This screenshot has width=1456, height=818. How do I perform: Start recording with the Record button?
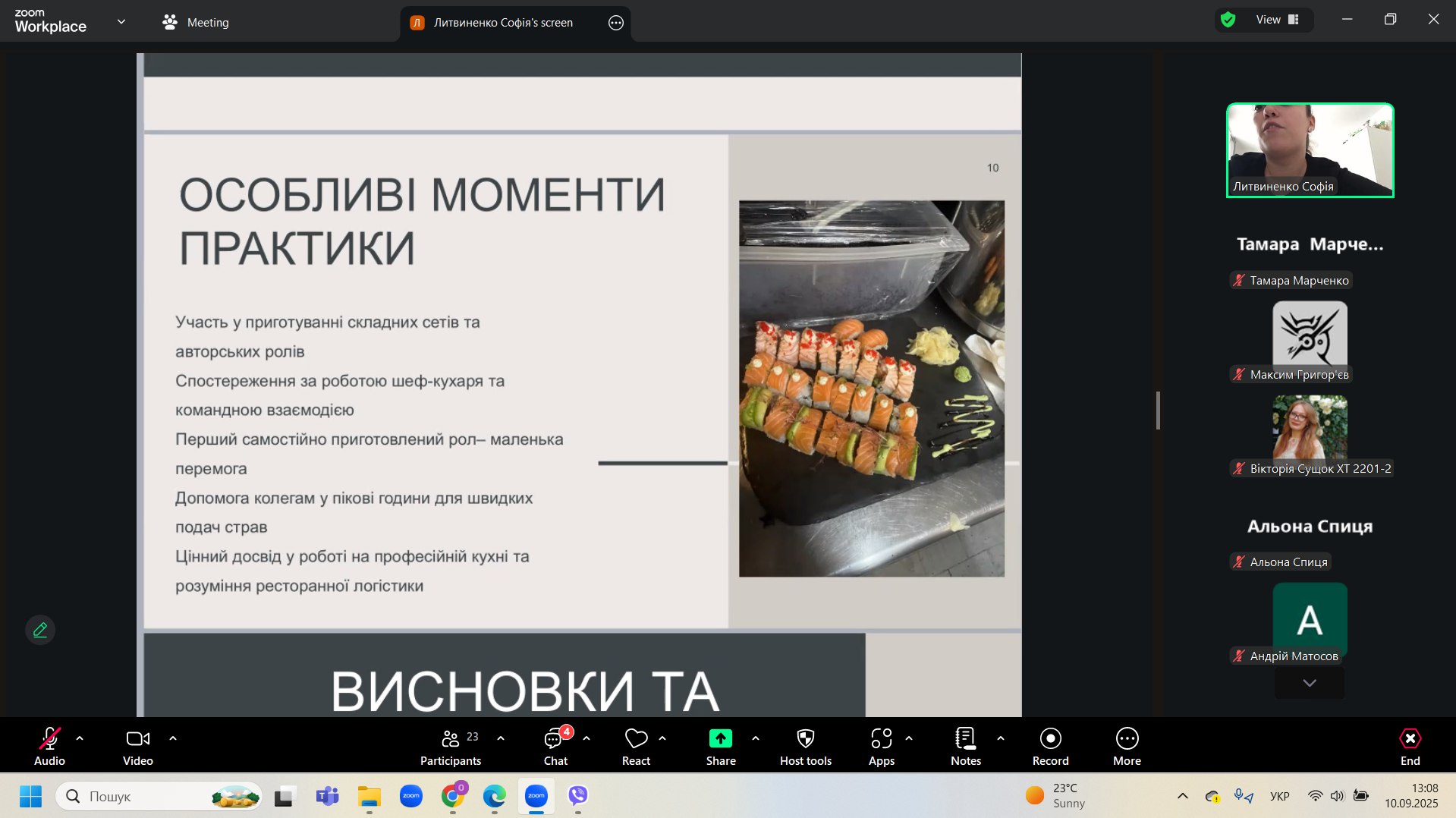pyautogui.click(x=1051, y=746)
